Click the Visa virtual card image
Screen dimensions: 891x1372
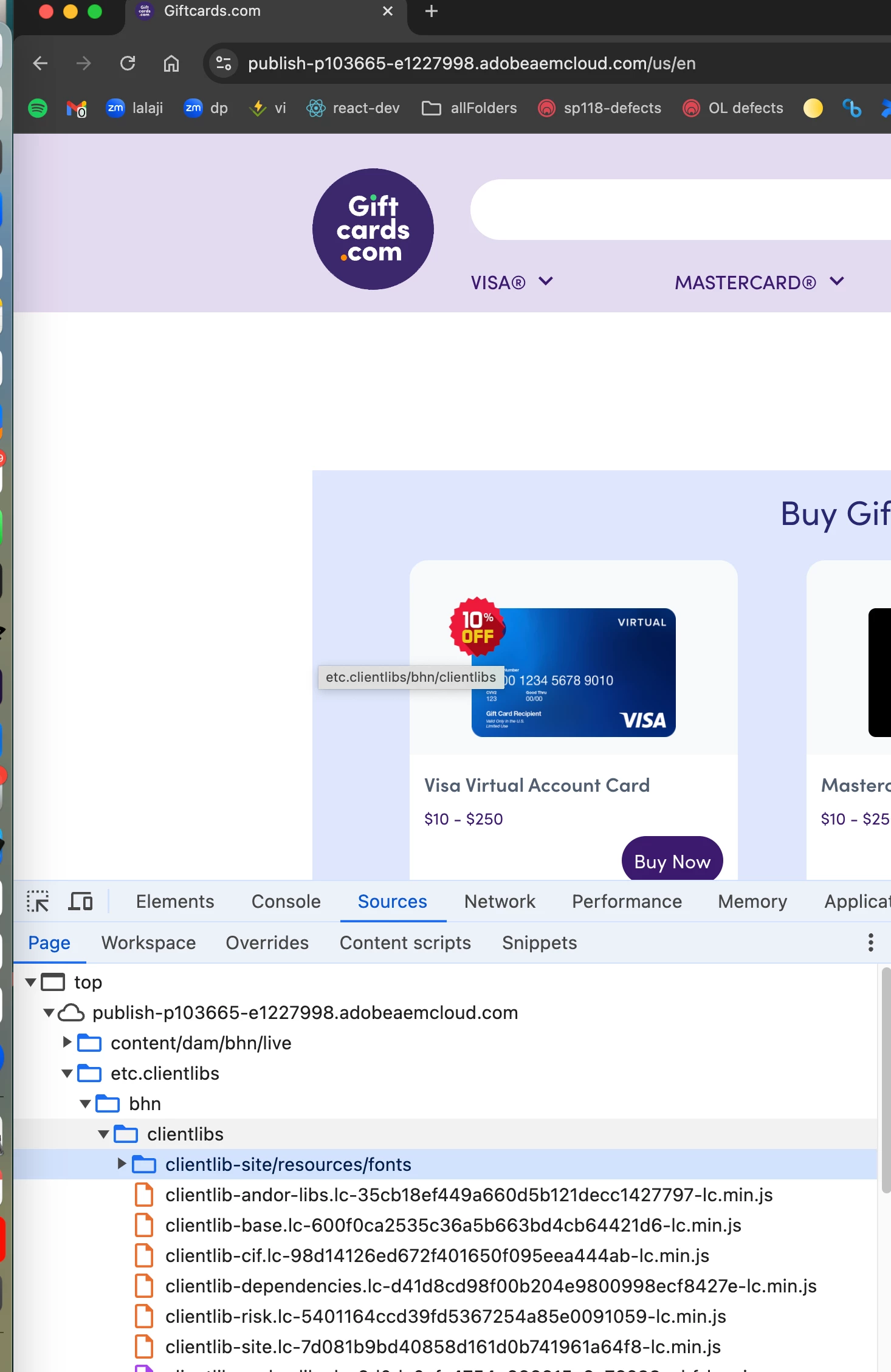[x=574, y=673]
